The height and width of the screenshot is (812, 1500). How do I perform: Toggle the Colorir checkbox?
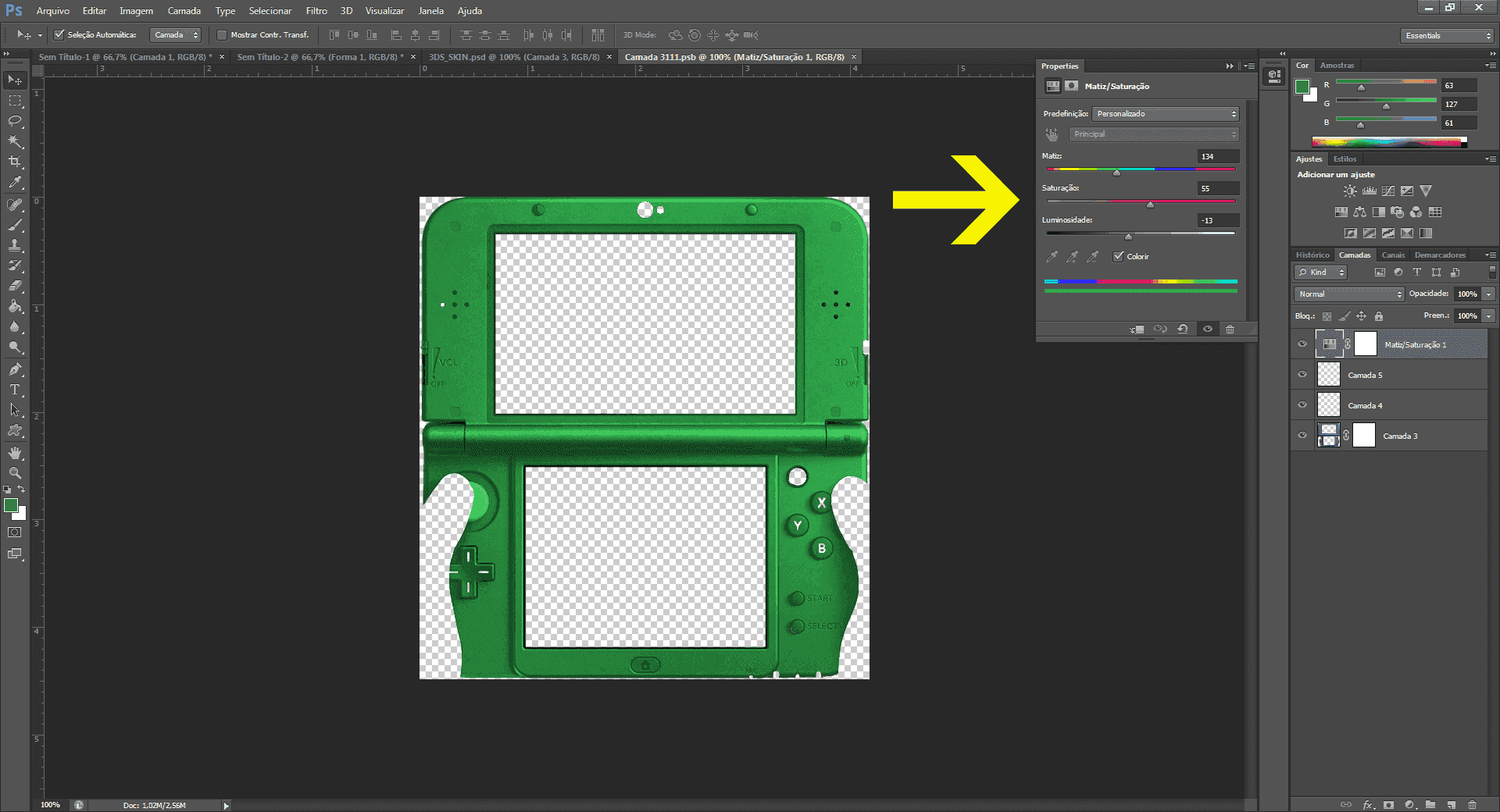tap(1119, 257)
